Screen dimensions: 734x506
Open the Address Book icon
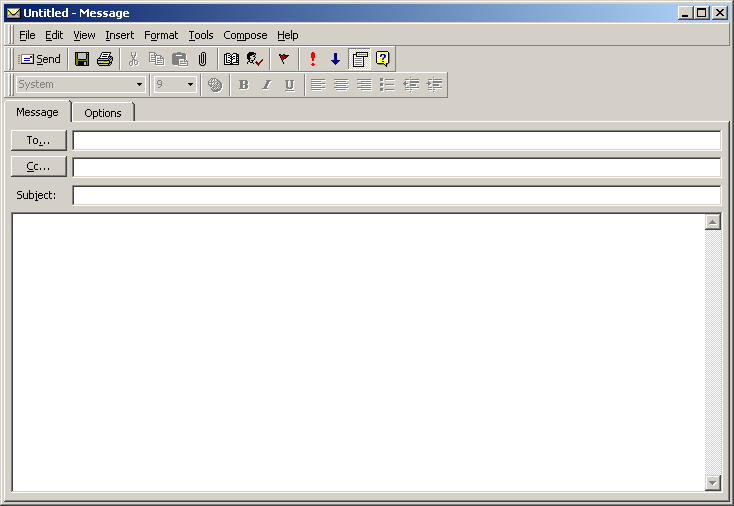point(231,59)
